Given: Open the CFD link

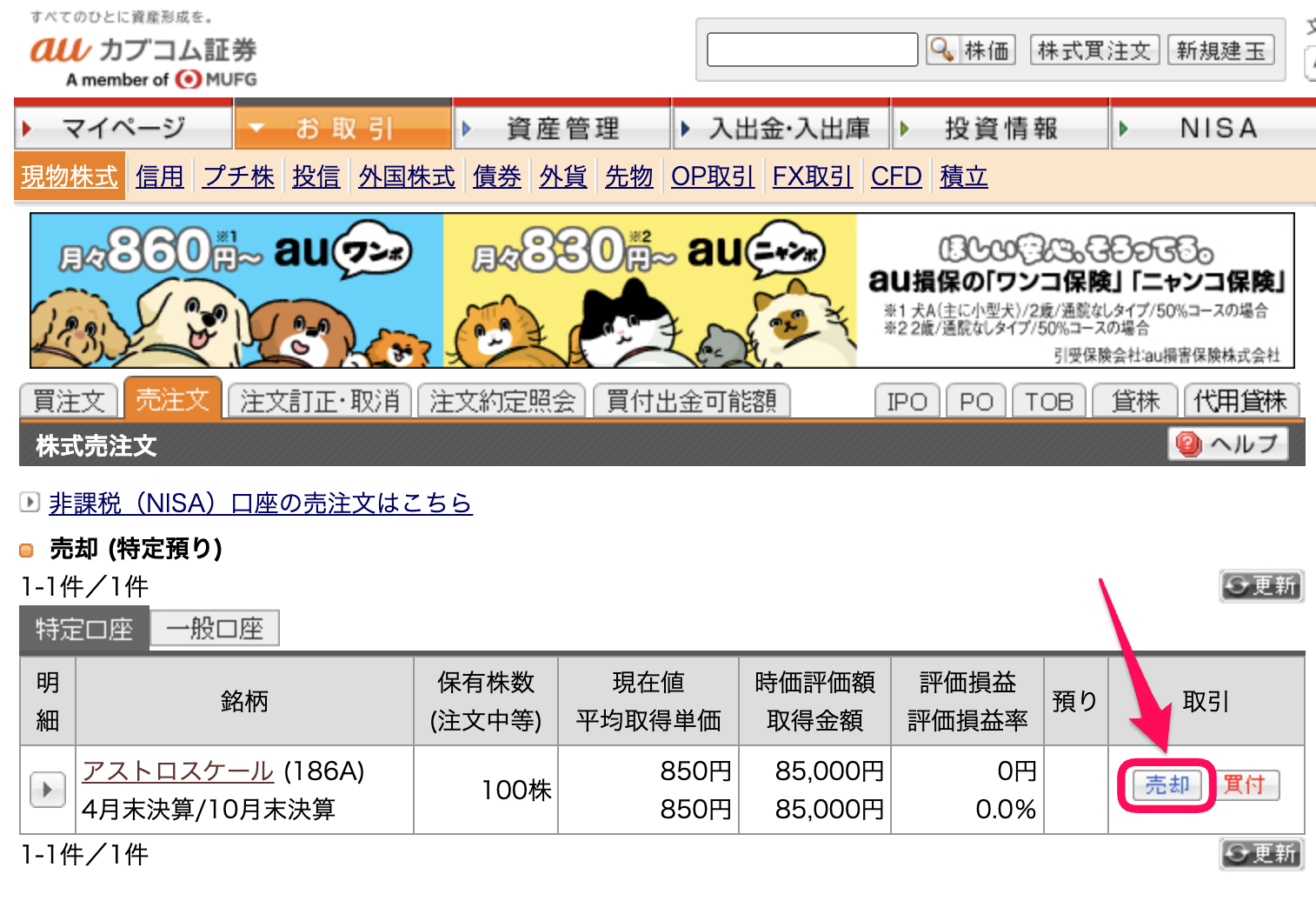Looking at the screenshot, I should (x=896, y=177).
